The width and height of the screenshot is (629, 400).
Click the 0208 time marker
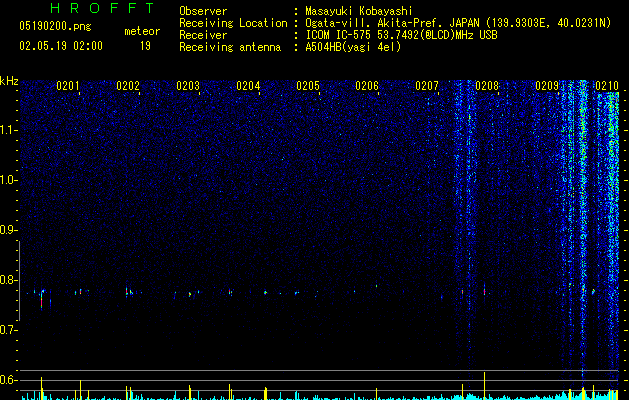(487, 86)
